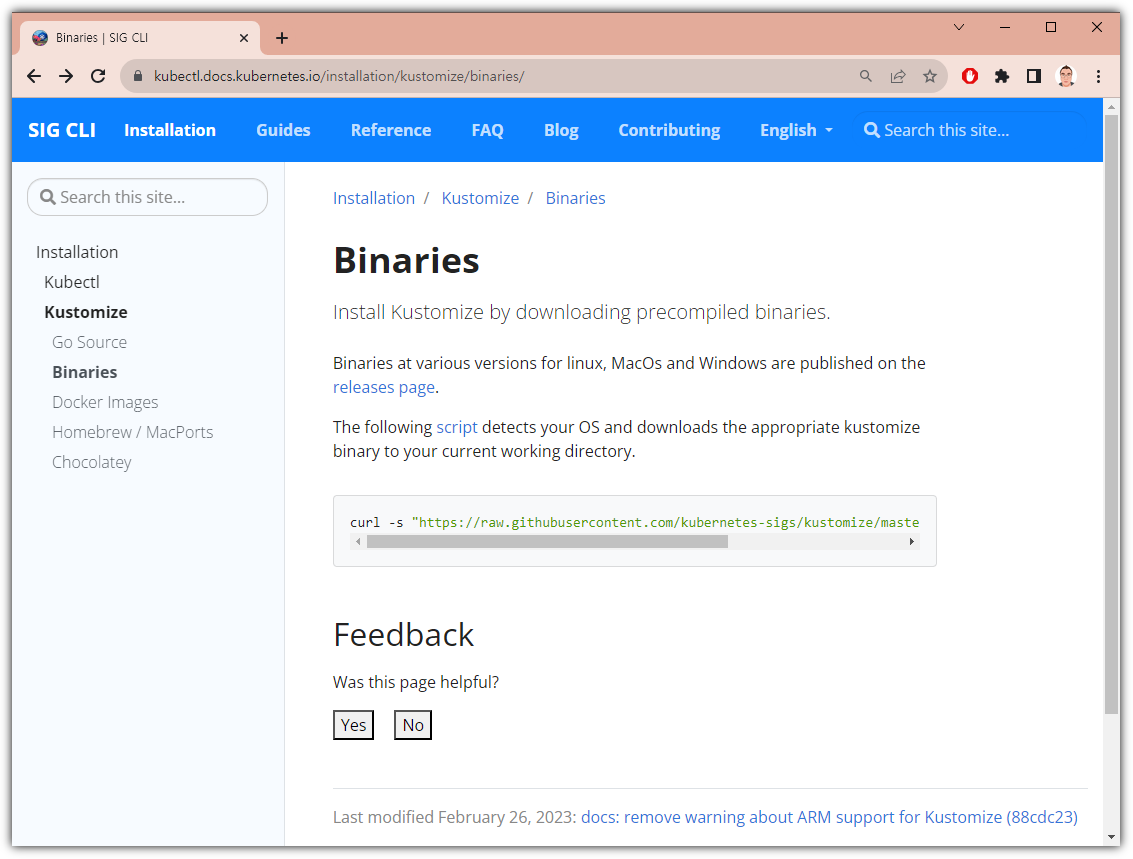The width and height of the screenshot is (1133, 859).
Task: Select Binaries in the sidebar
Action: tap(85, 372)
